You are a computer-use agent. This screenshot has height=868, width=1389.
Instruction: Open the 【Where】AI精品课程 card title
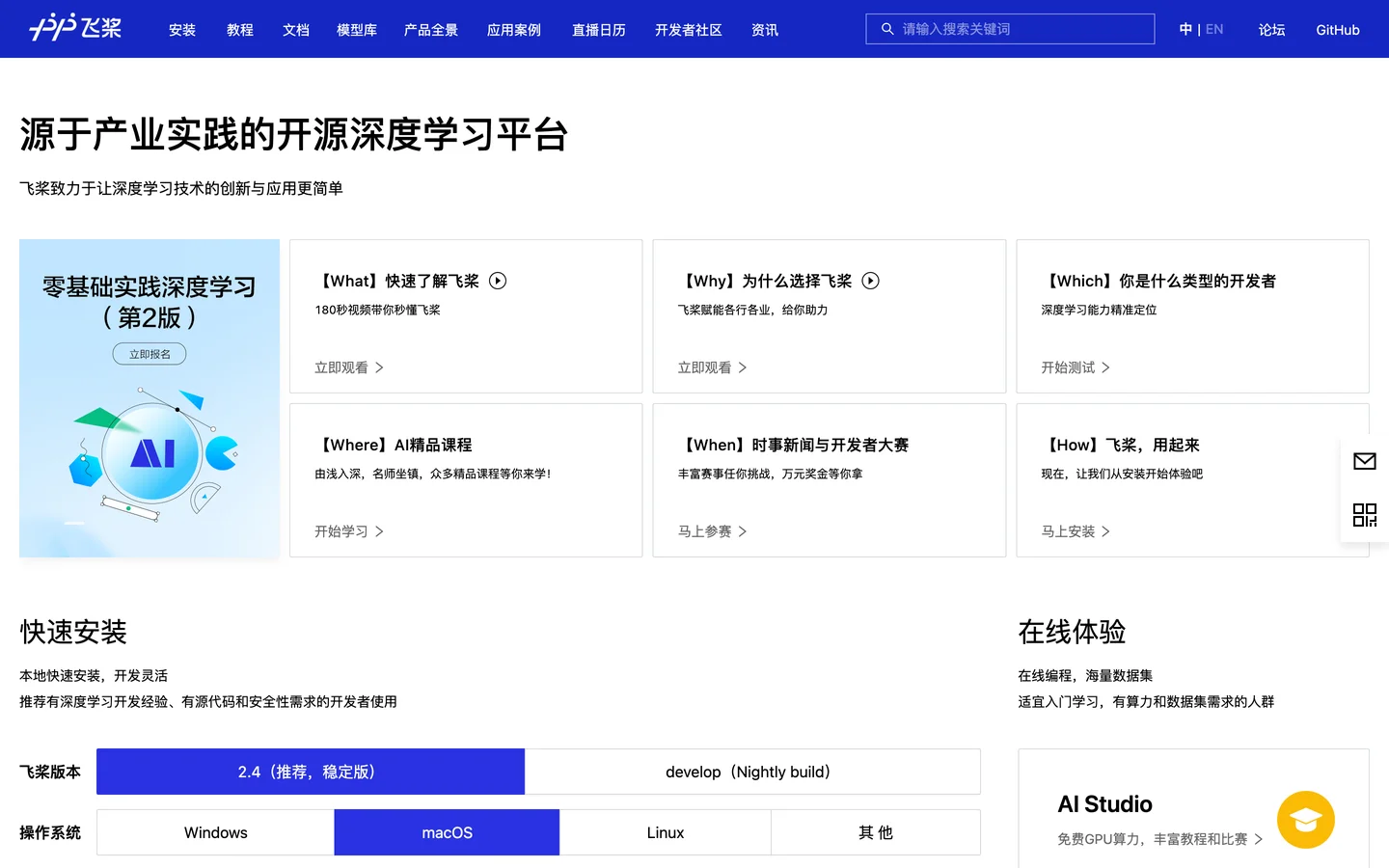[x=394, y=445]
